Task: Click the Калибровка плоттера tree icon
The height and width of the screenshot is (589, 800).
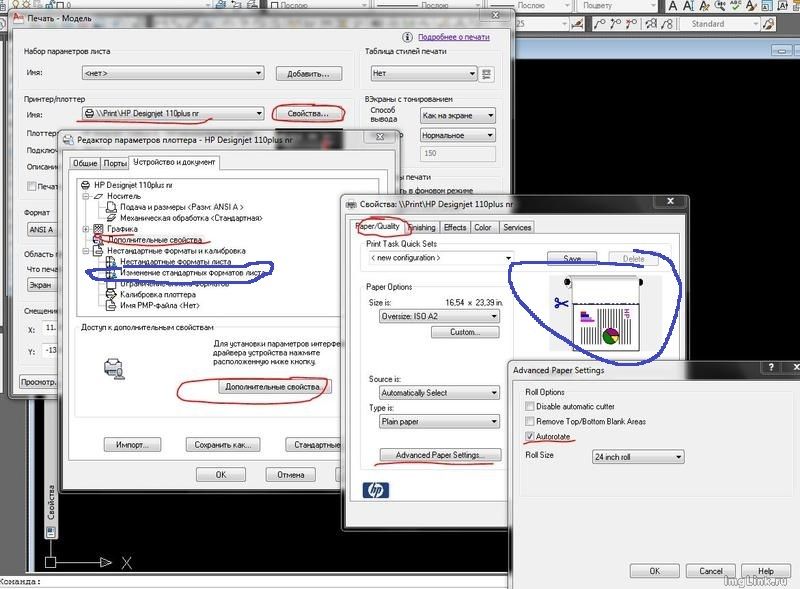Action: [x=111, y=294]
